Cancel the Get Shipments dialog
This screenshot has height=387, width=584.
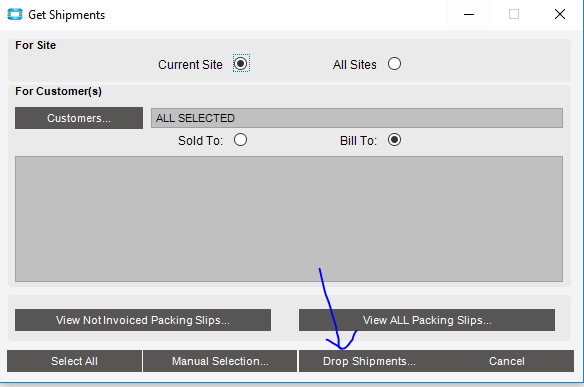coord(507,361)
